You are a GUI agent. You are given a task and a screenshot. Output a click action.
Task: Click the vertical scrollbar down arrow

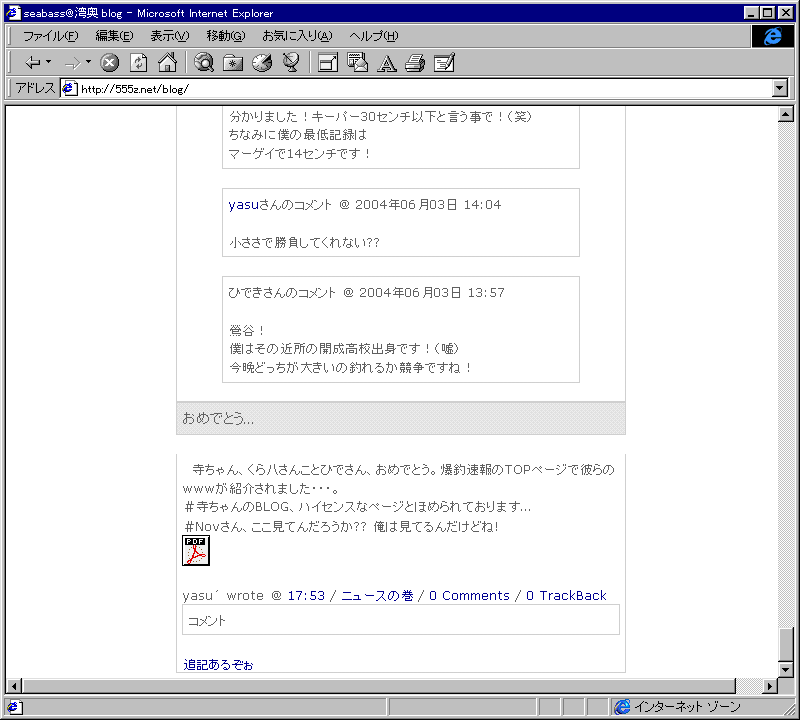pyautogui.click(x=786, y=669)
